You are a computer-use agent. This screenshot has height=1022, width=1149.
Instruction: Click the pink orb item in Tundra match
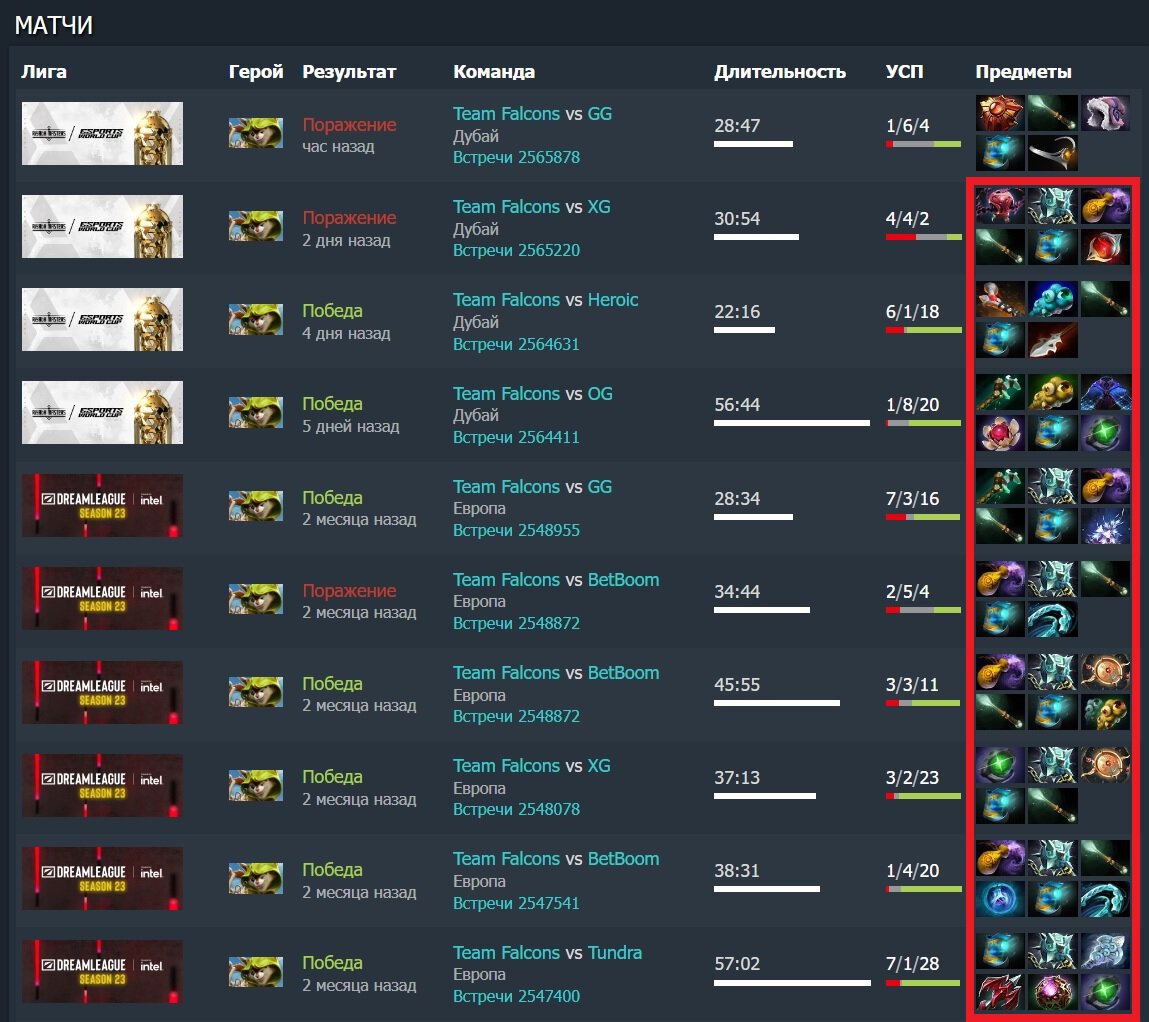click(x=1052, y=991)
